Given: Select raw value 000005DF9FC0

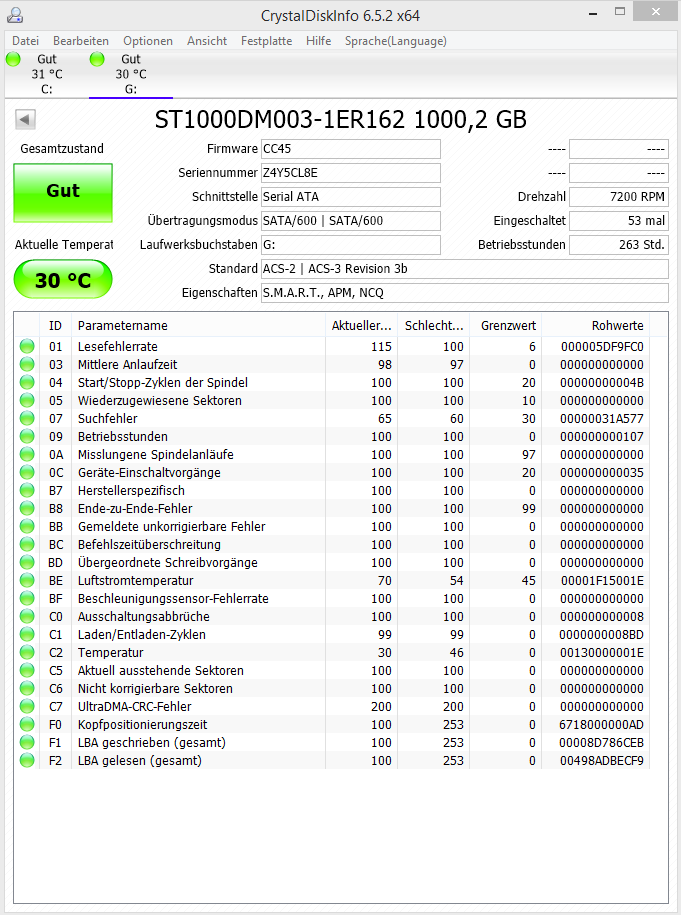Looking at the screenshot, I should (602, 347).
